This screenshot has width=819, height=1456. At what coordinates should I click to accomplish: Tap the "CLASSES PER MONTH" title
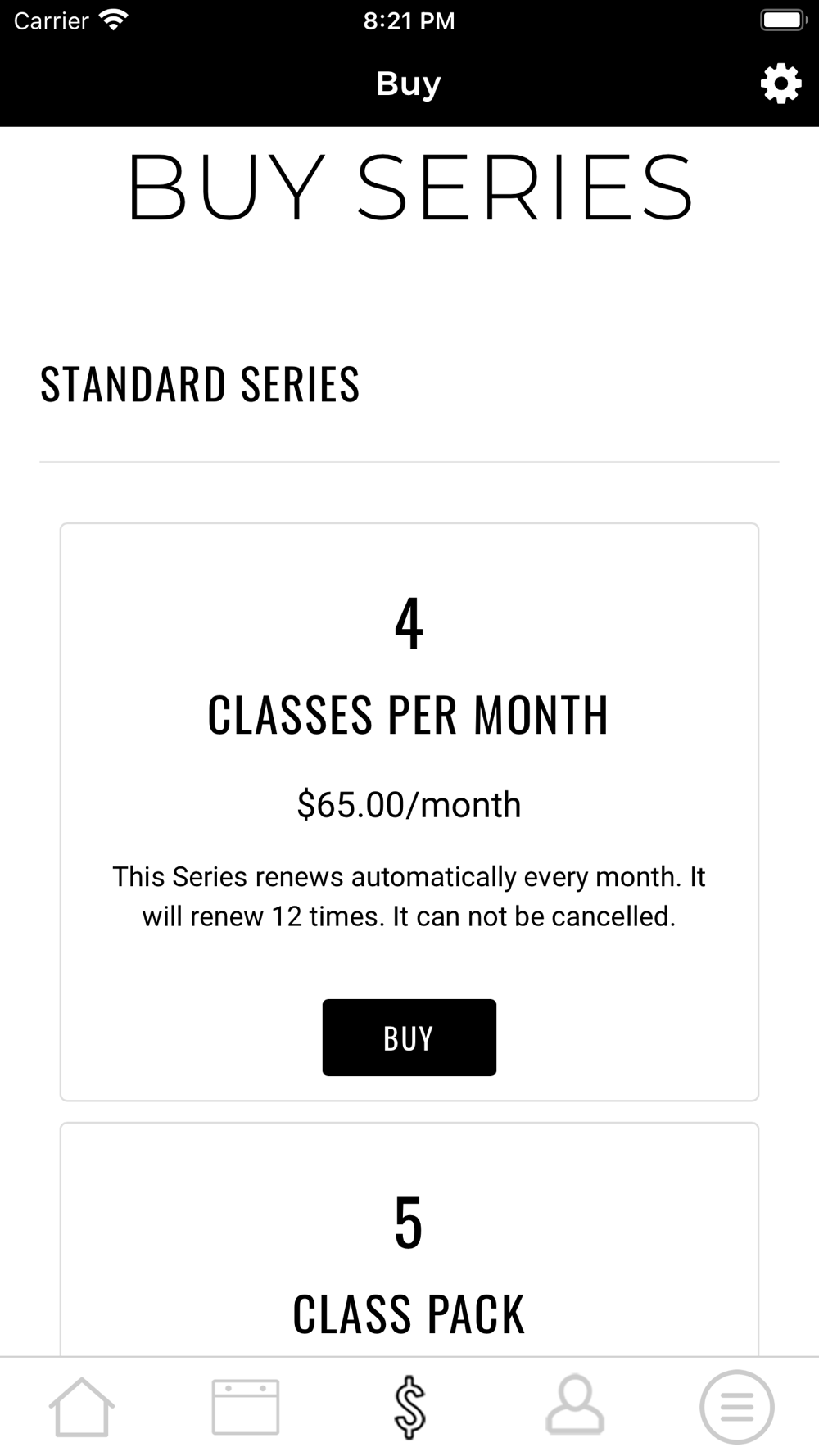(x=408, y=715)
